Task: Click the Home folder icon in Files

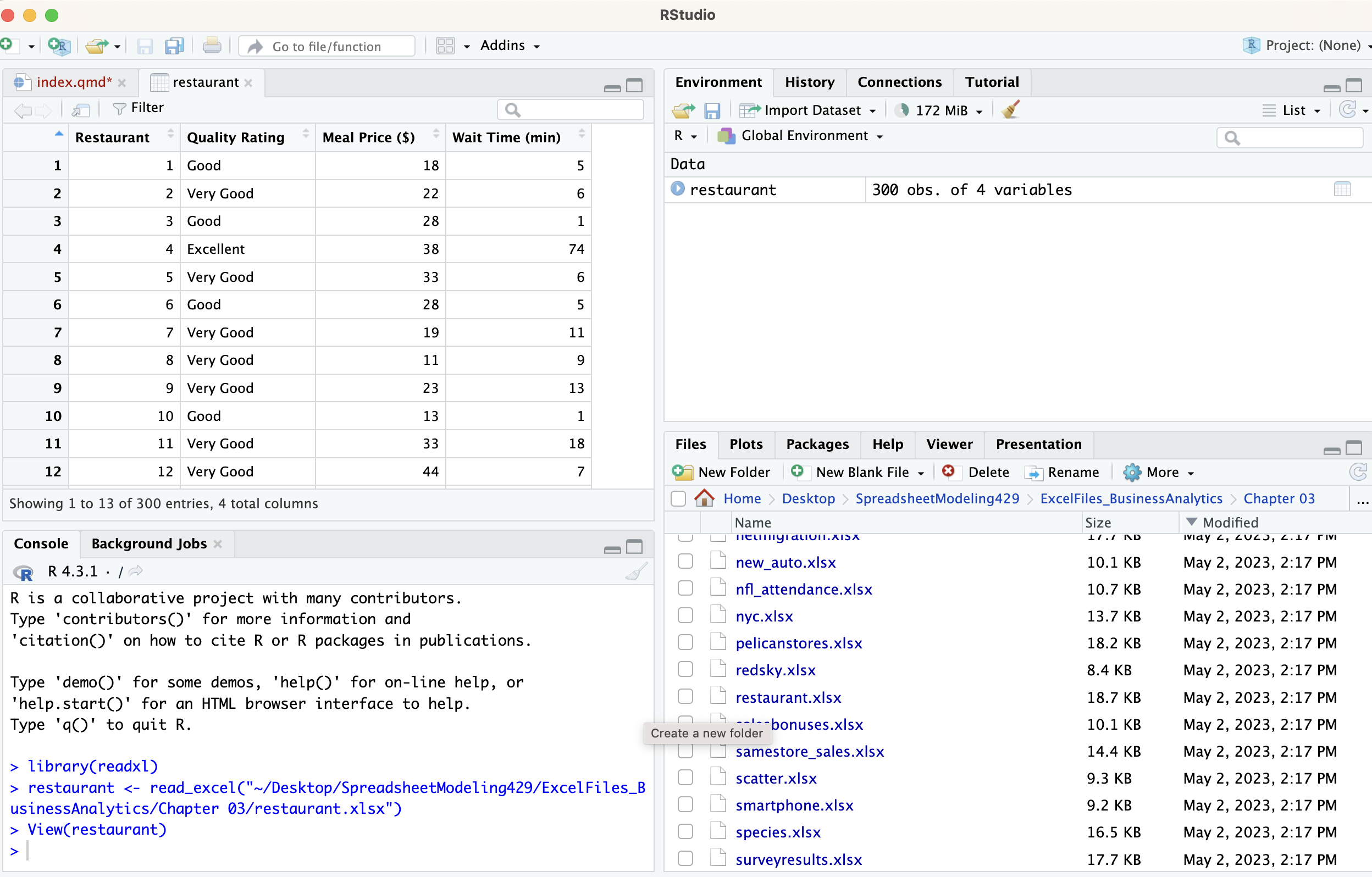Action: [x=704, y=498]
